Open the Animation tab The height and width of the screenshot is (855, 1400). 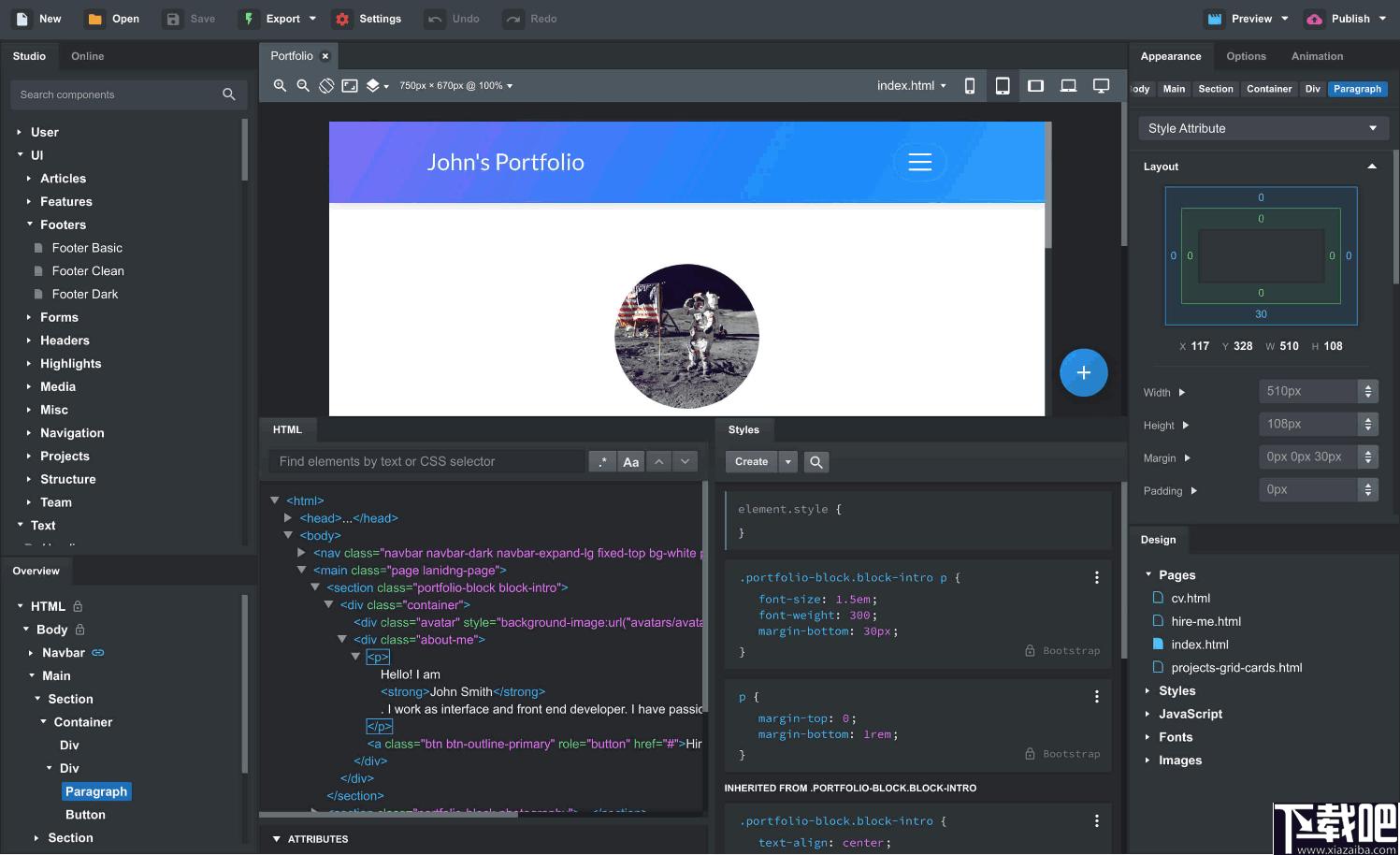[1317, 56]
